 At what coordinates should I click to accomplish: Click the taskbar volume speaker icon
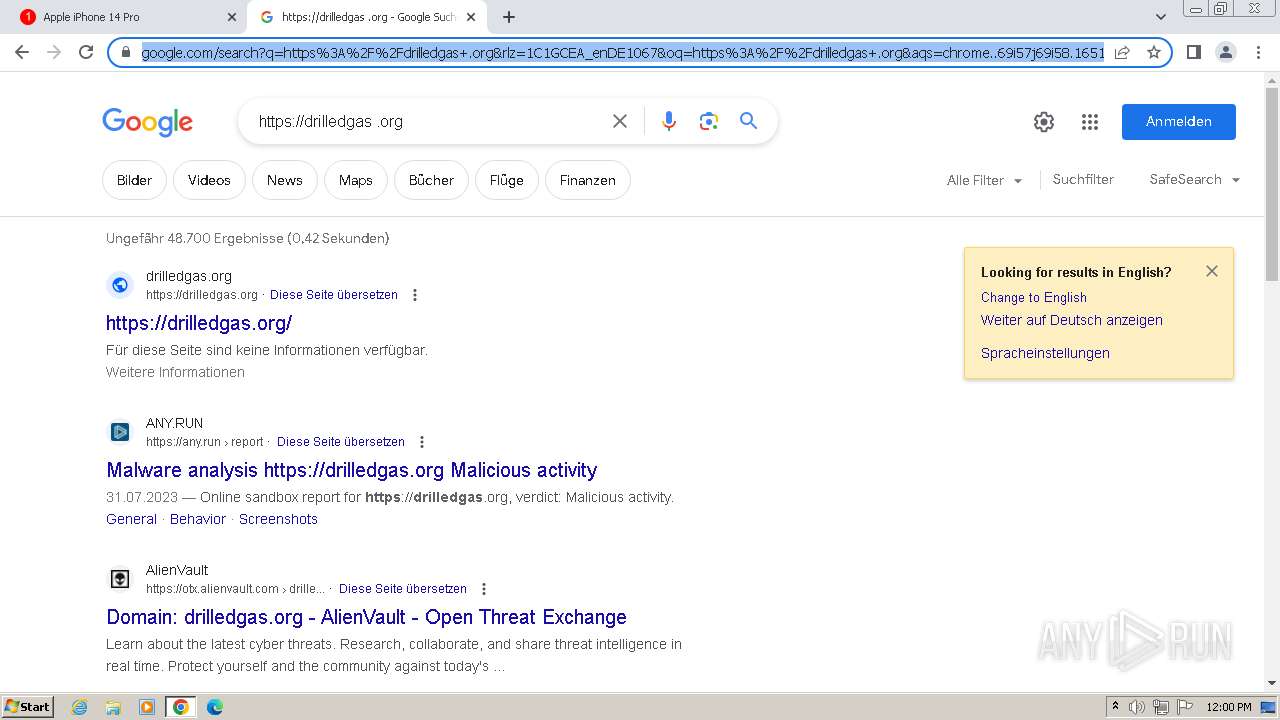point(1137,707)
